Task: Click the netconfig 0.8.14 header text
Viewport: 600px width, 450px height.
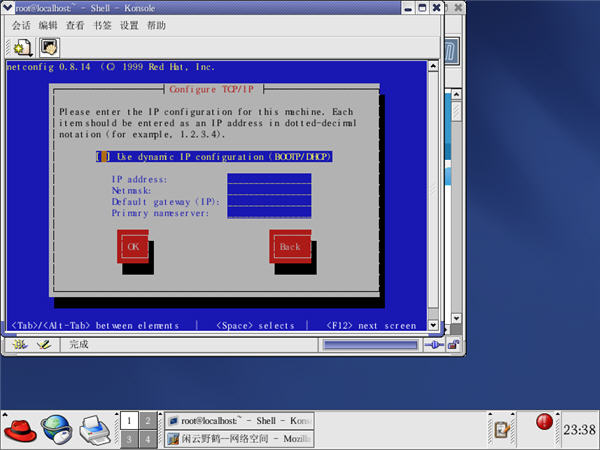Action: pos(111,67)
